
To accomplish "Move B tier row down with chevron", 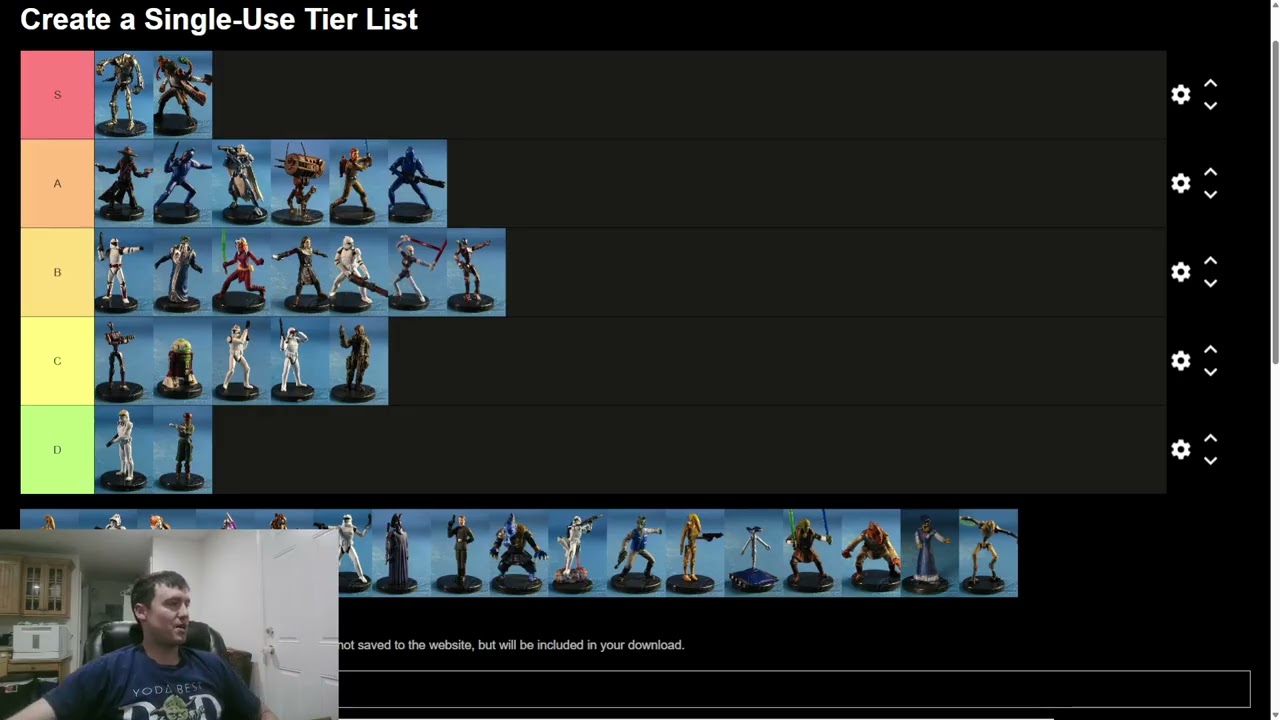I will (x=1210, y=283).
